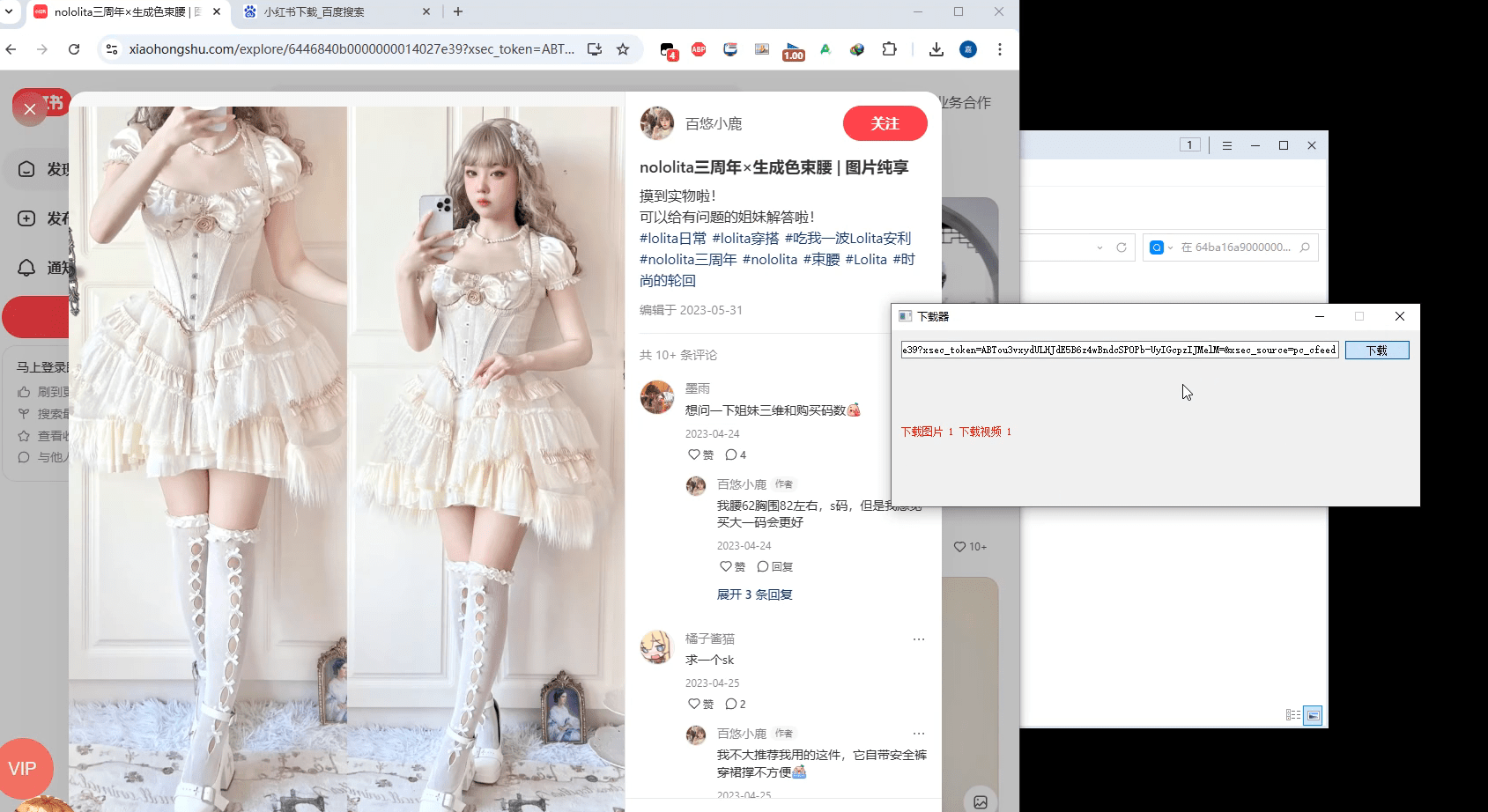Toggle large thumbnail view in the downloader
The width and height of the screenshot is (1488, 812).
[x=1312, y=715]
